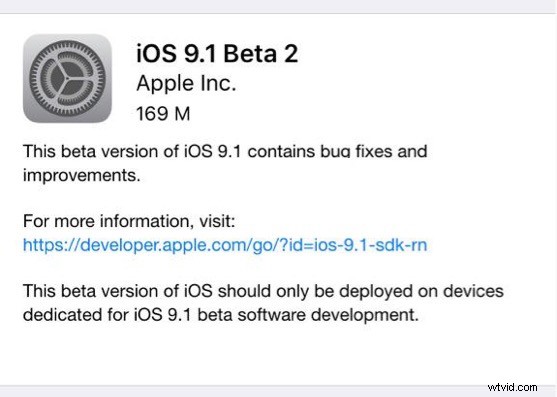
Task: Click the word "improvements." in the description
Action: [x=82, y=175]
